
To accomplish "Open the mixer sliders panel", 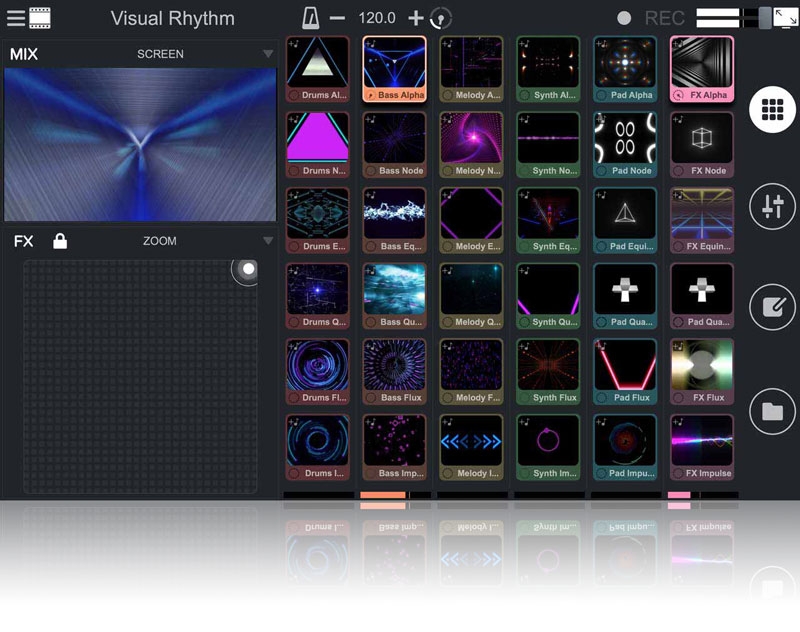I will (x=772, y=207).
